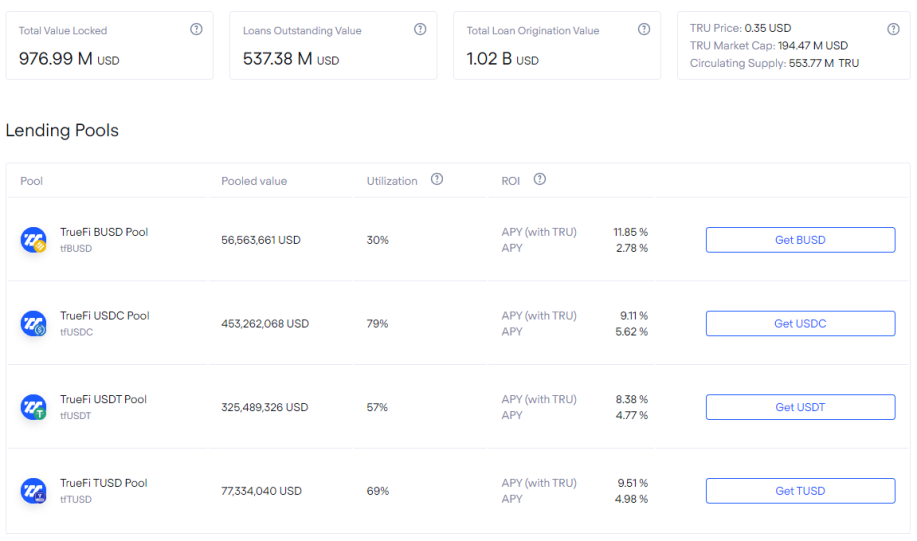Open Total Loan Origination Value help icon

644,29
